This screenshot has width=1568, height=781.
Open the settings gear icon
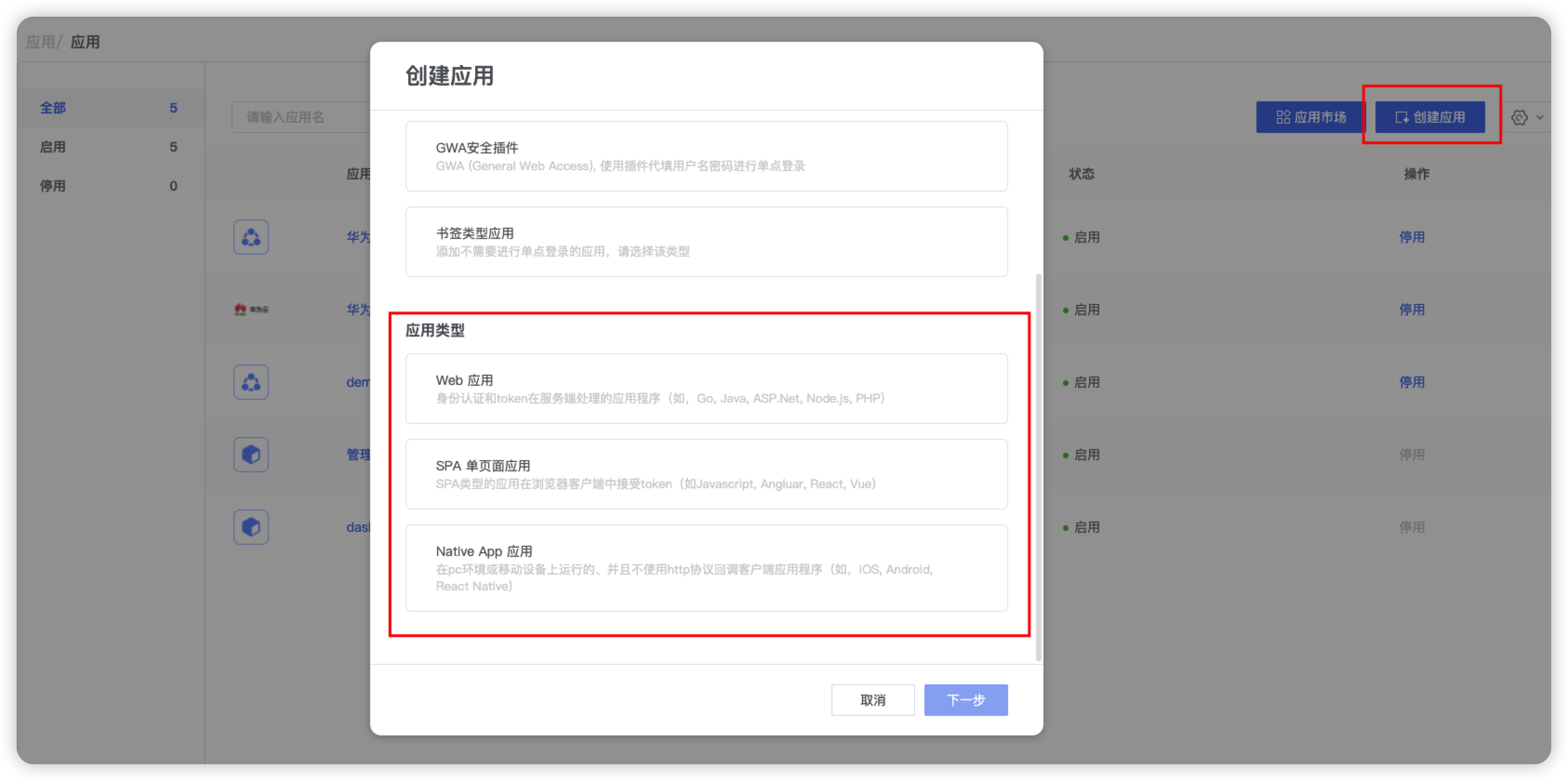(x=1519, y=118)
